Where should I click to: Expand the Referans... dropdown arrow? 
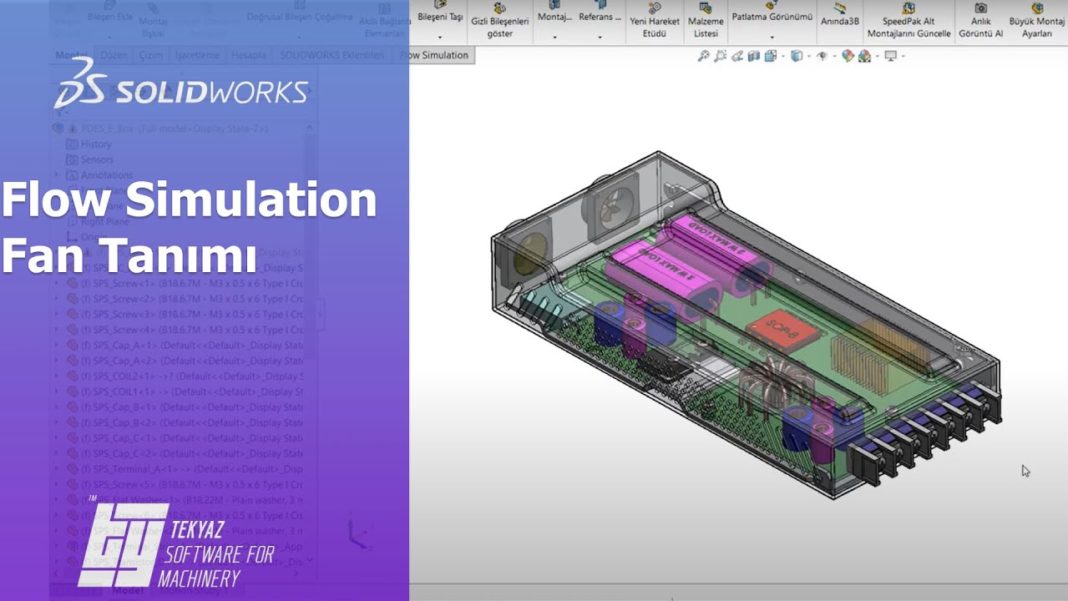click(600, 37)
